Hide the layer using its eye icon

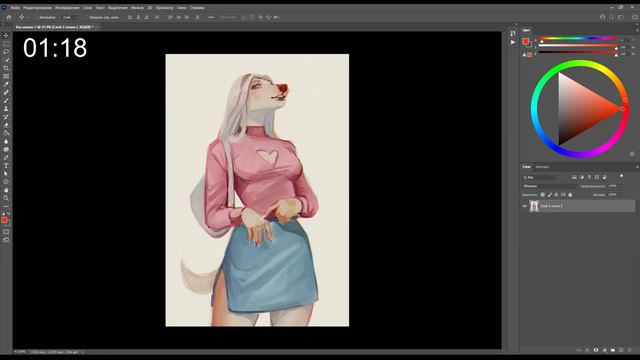524,206
